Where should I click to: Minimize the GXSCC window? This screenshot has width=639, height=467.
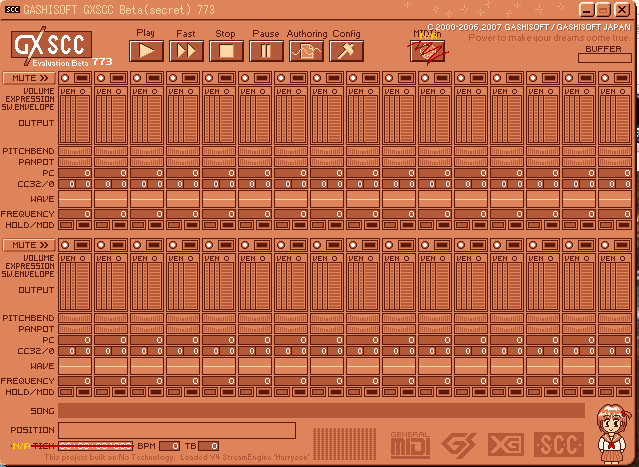587,10
